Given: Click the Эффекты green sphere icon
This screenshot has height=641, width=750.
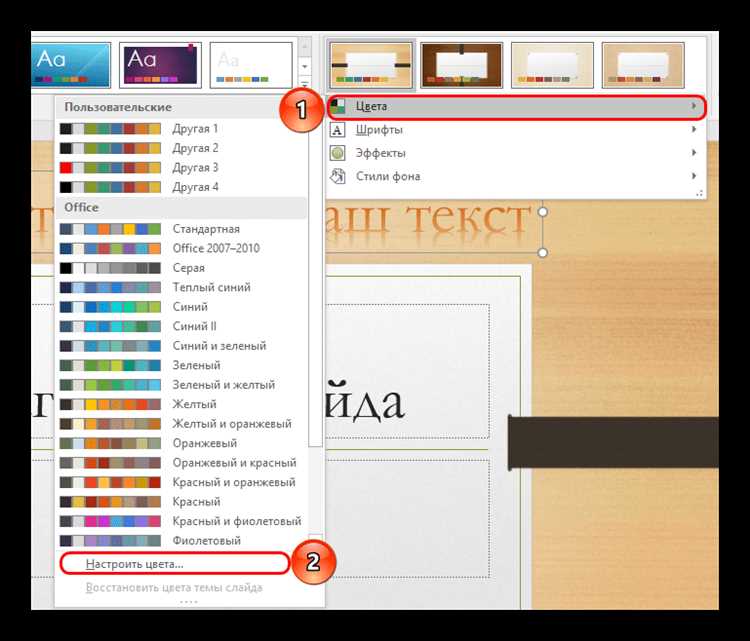Looking at the screenshot, I should [338, 153].
